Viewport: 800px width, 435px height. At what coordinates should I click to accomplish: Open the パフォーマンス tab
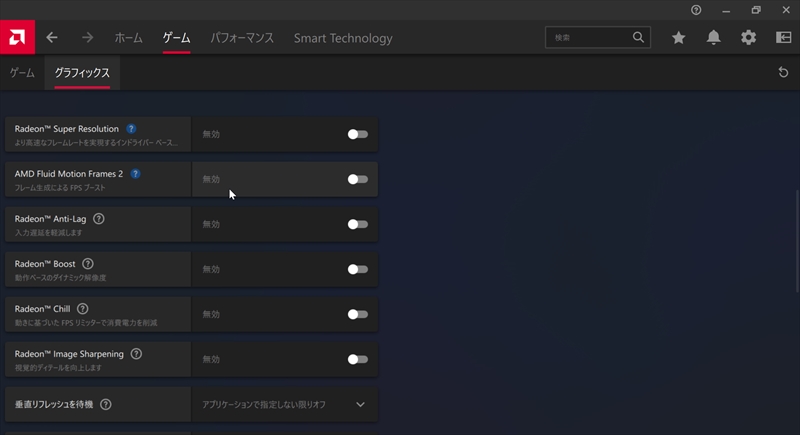(242, 38)
